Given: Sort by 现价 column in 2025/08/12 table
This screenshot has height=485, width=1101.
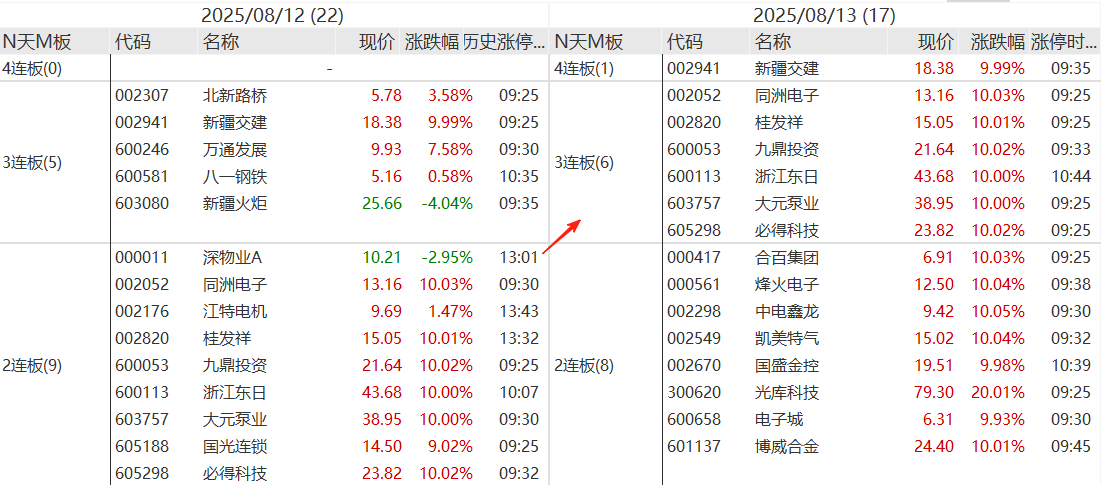Looking at the screenshot, I should pyautogui.click(x=376, y=42).
